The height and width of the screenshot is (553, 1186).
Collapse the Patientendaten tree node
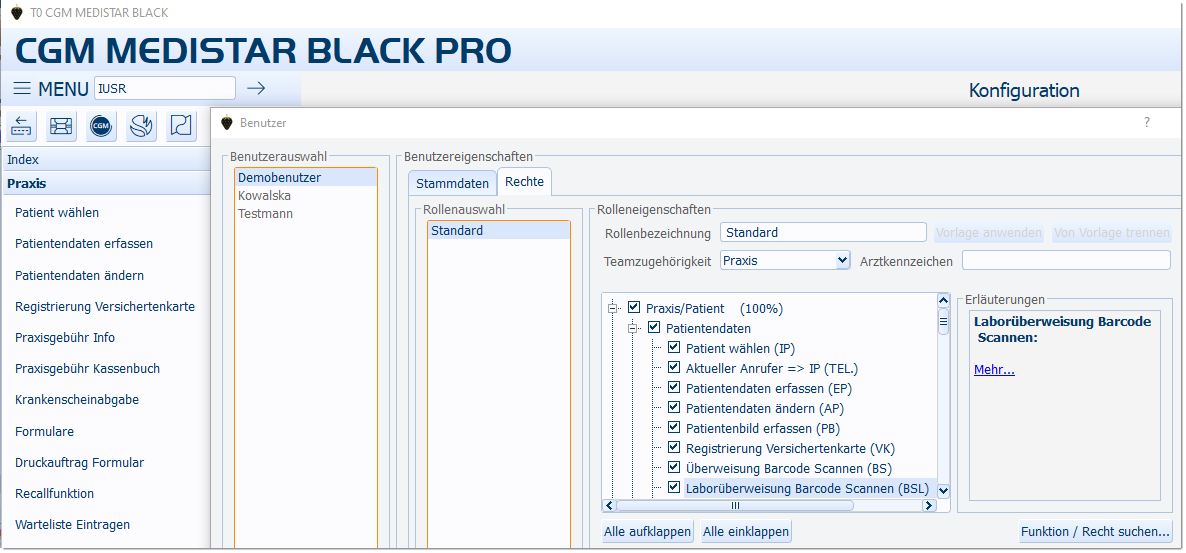pos(633,328)
